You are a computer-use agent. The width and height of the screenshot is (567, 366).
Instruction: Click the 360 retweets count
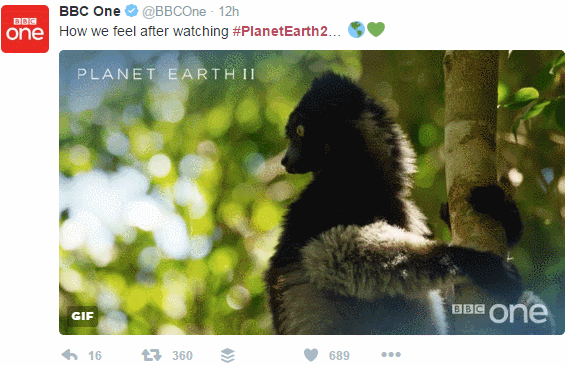tap(182, 356)
